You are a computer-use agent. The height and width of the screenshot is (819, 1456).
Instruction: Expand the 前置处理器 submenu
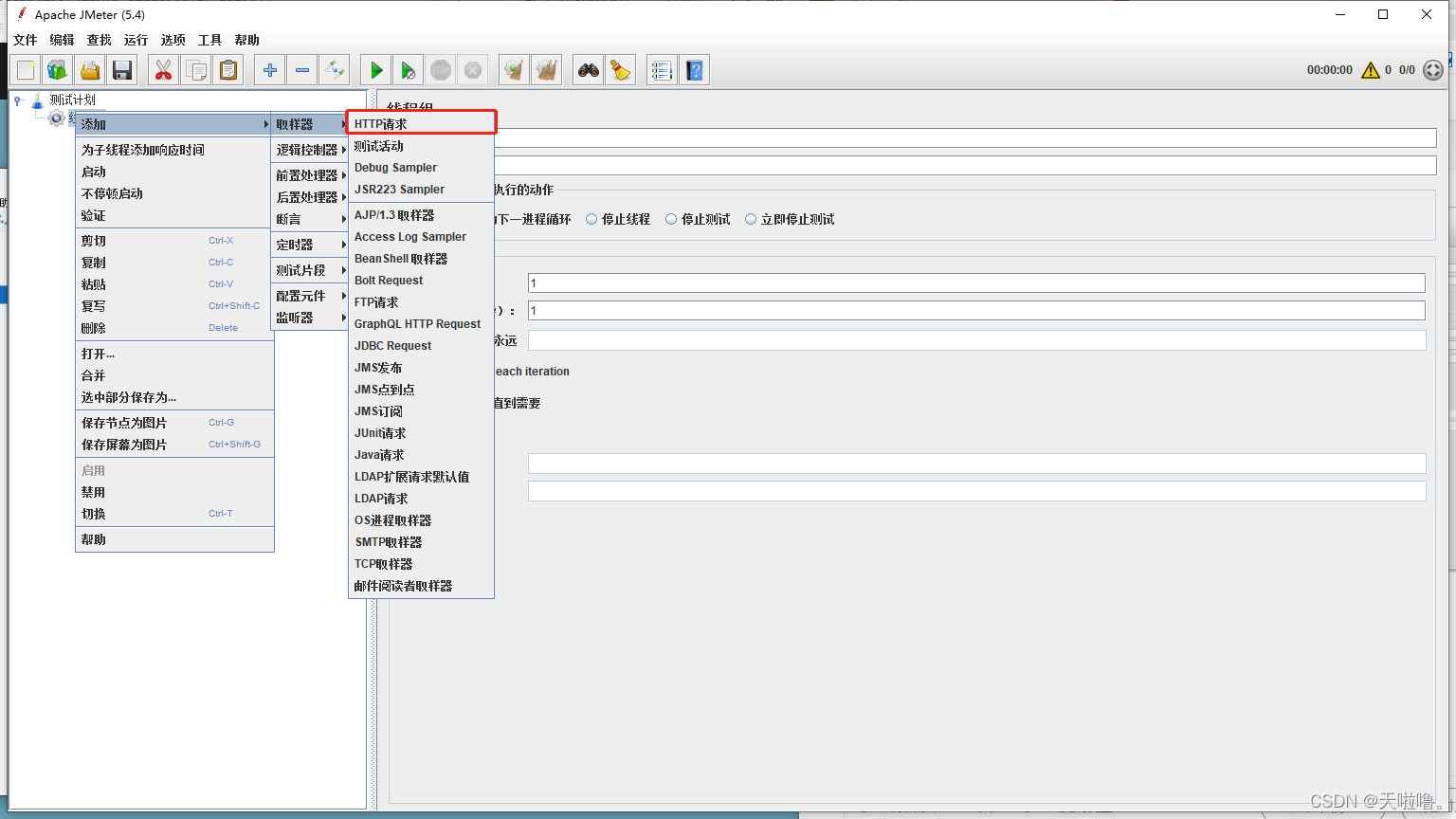coord(310,175)
